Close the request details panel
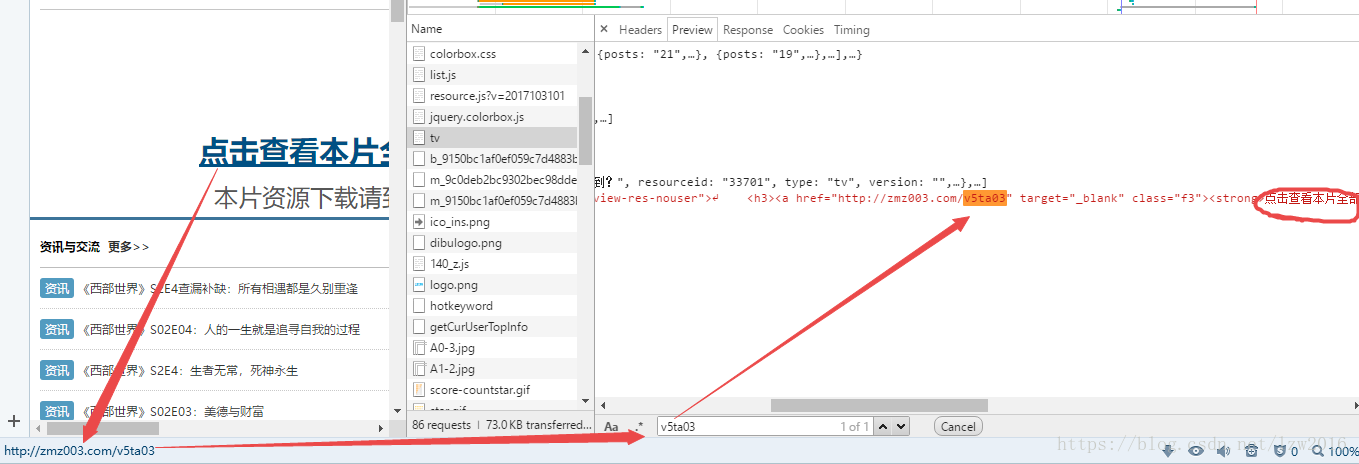The image size is (1359, 464). 604,30
